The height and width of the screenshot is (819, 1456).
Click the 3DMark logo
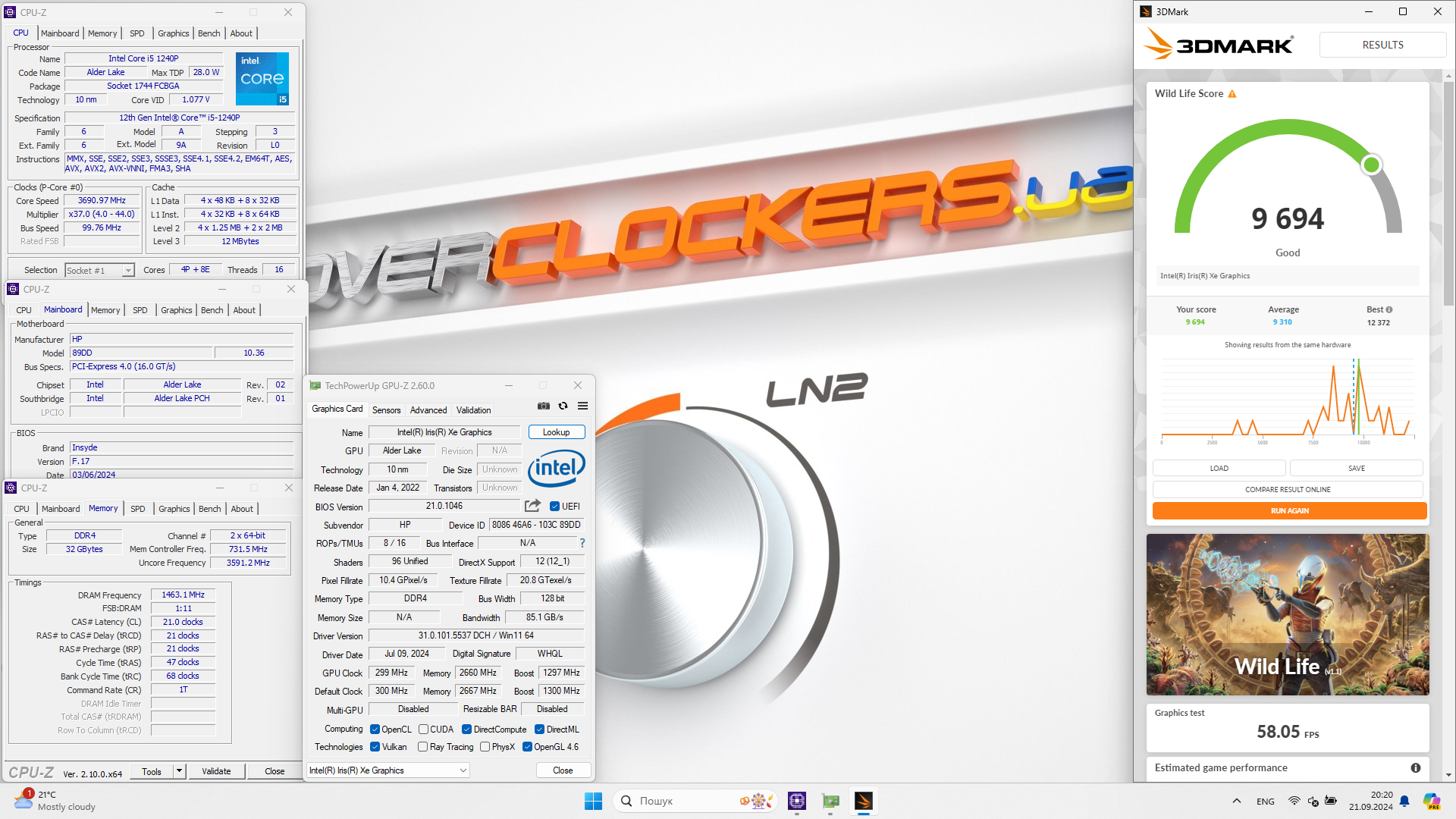coord(1218,45)
